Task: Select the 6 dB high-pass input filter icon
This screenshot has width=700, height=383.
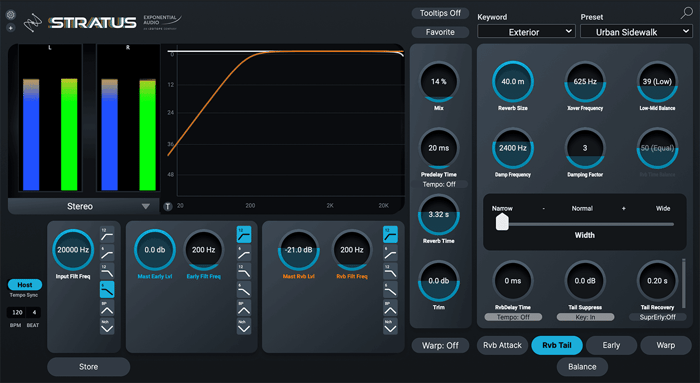Action: 107,253
